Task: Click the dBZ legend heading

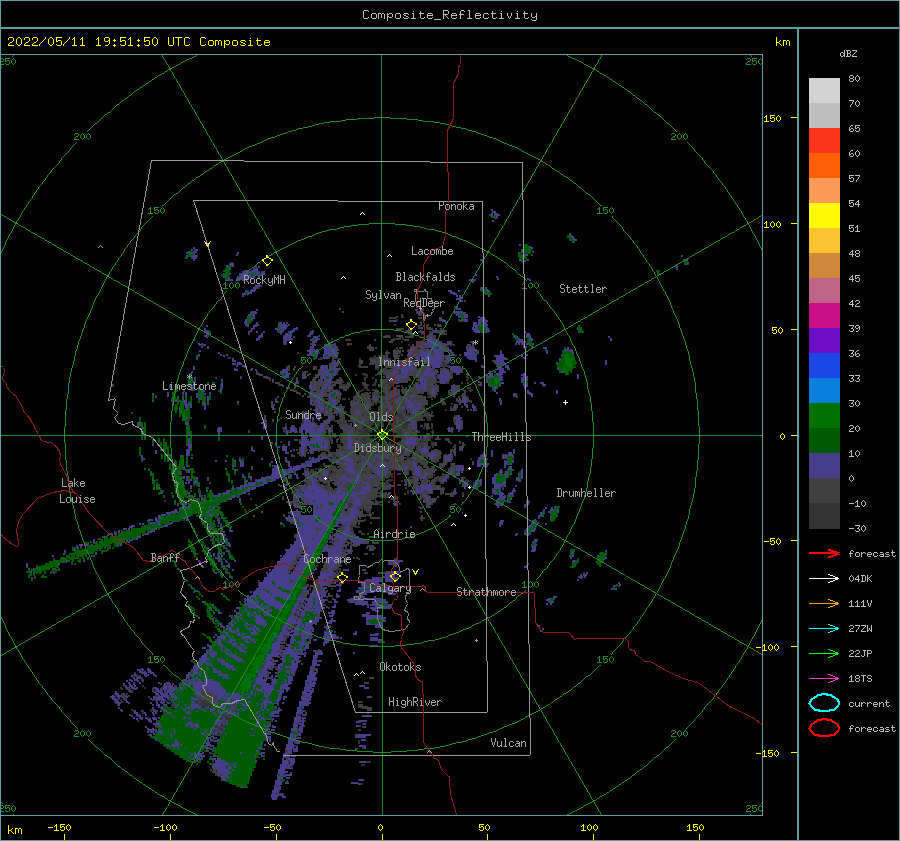Action: (848, 53)
